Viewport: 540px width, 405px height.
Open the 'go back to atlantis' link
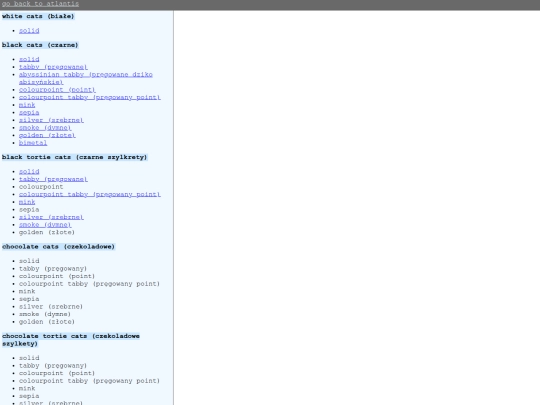40,4
